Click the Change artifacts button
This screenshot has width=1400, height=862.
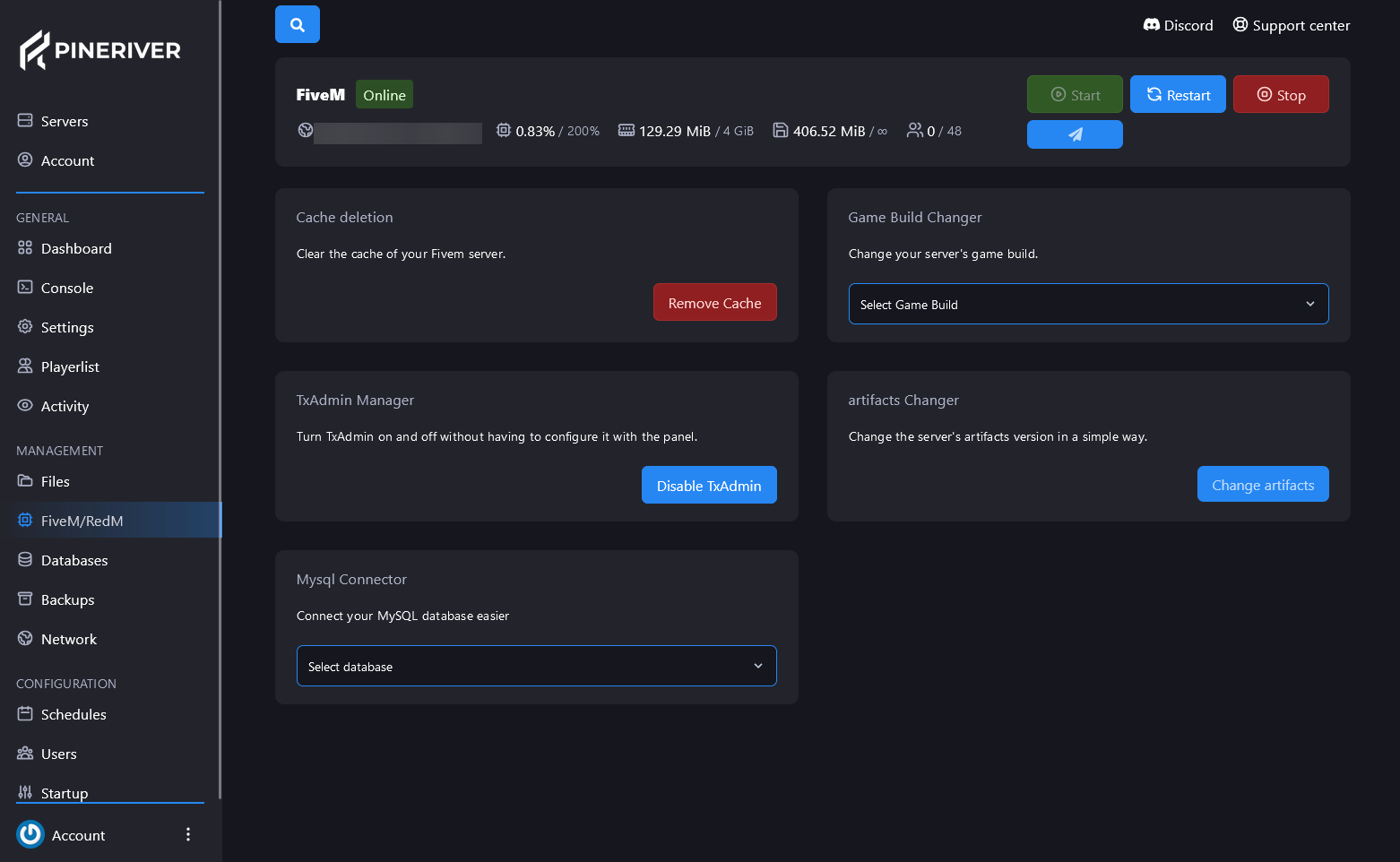tap(1263, 484)
